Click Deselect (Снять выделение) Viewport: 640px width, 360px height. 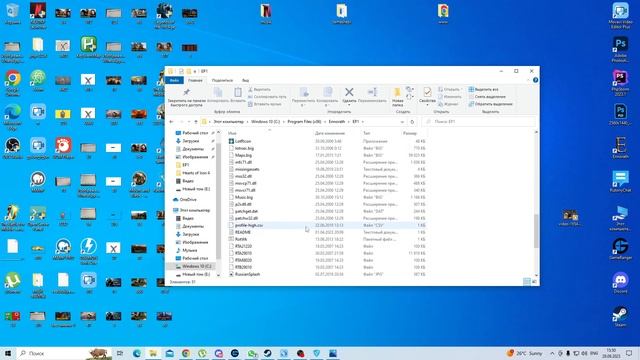click(487, 97)
